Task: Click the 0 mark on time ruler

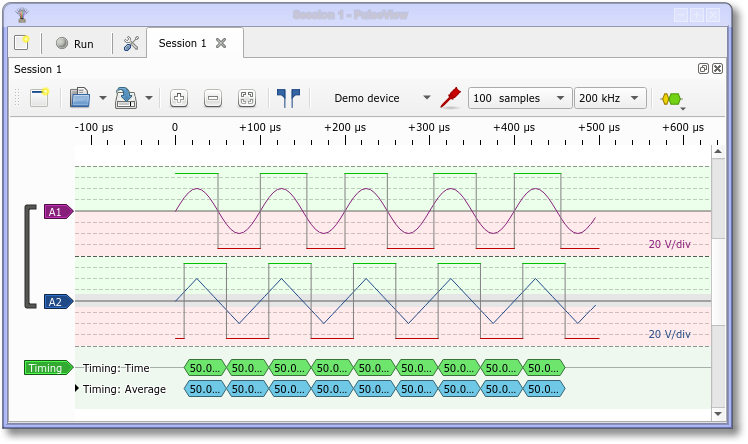Action: click(x=175, y=127)
